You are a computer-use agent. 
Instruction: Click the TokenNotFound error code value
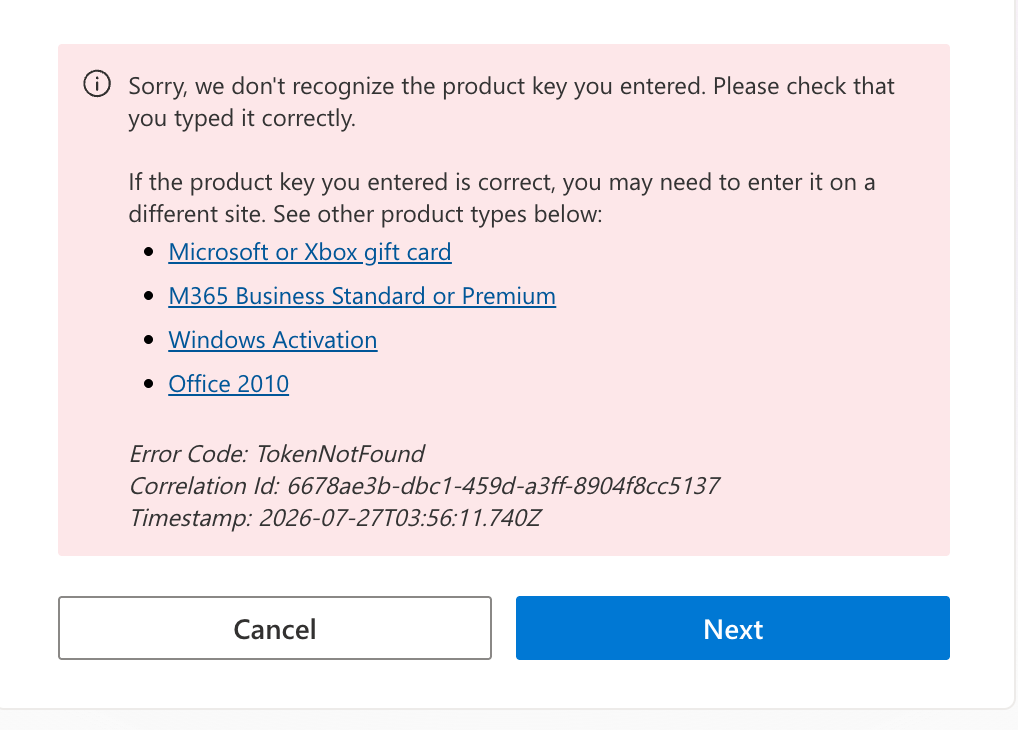pos(340,454)
